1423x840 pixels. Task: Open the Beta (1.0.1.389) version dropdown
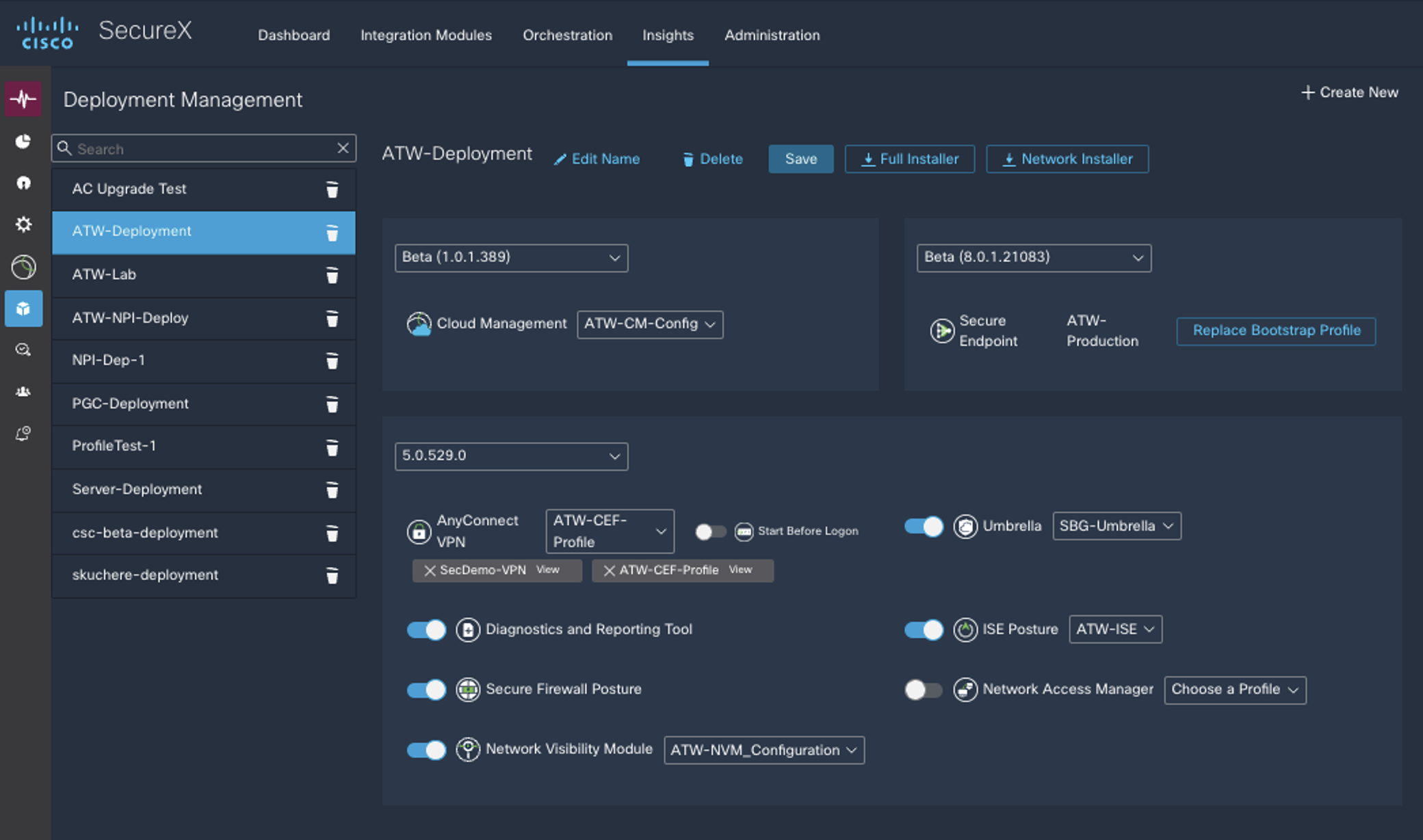click(511, 258)
